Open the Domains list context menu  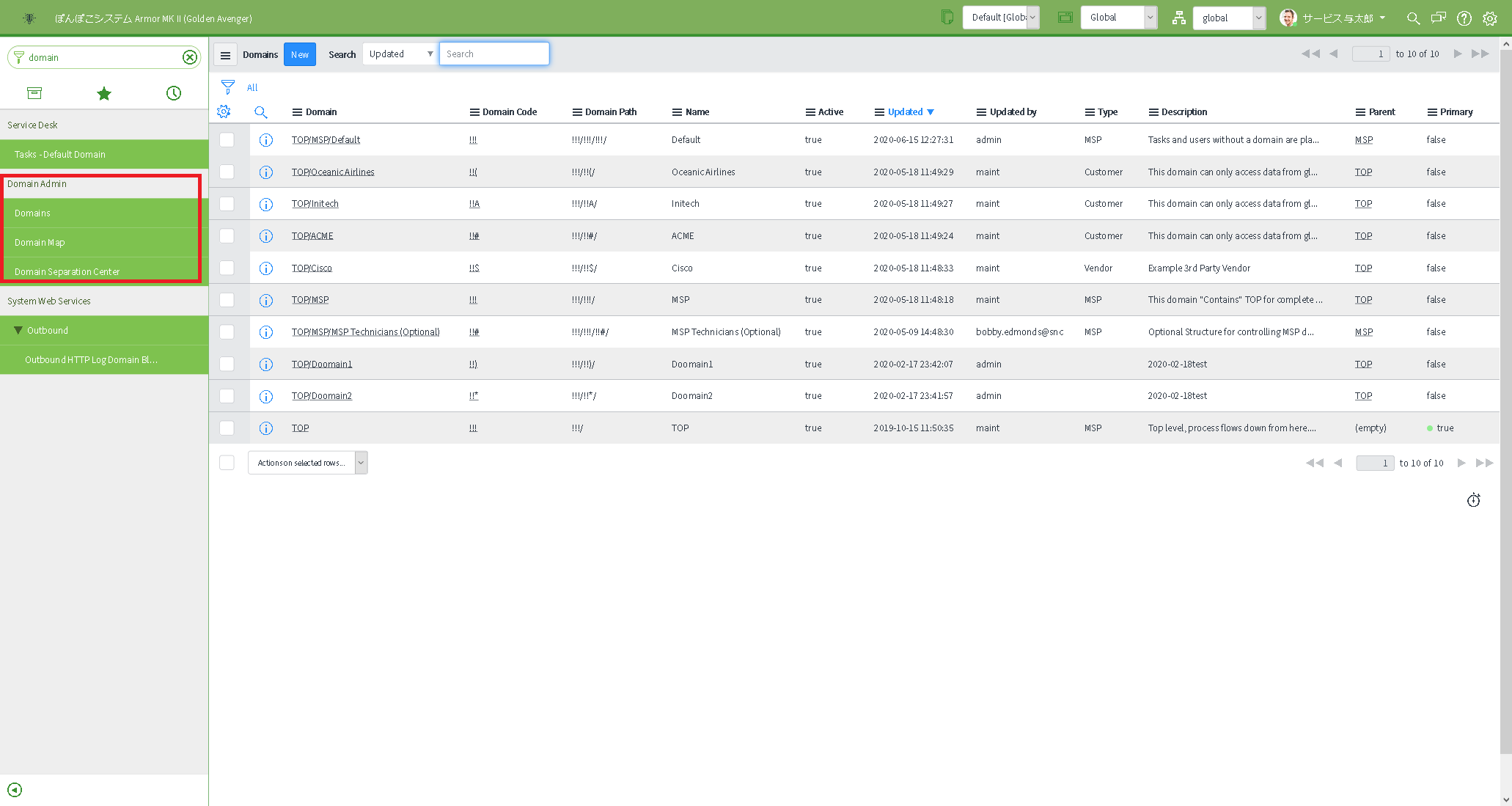(226, 54)
